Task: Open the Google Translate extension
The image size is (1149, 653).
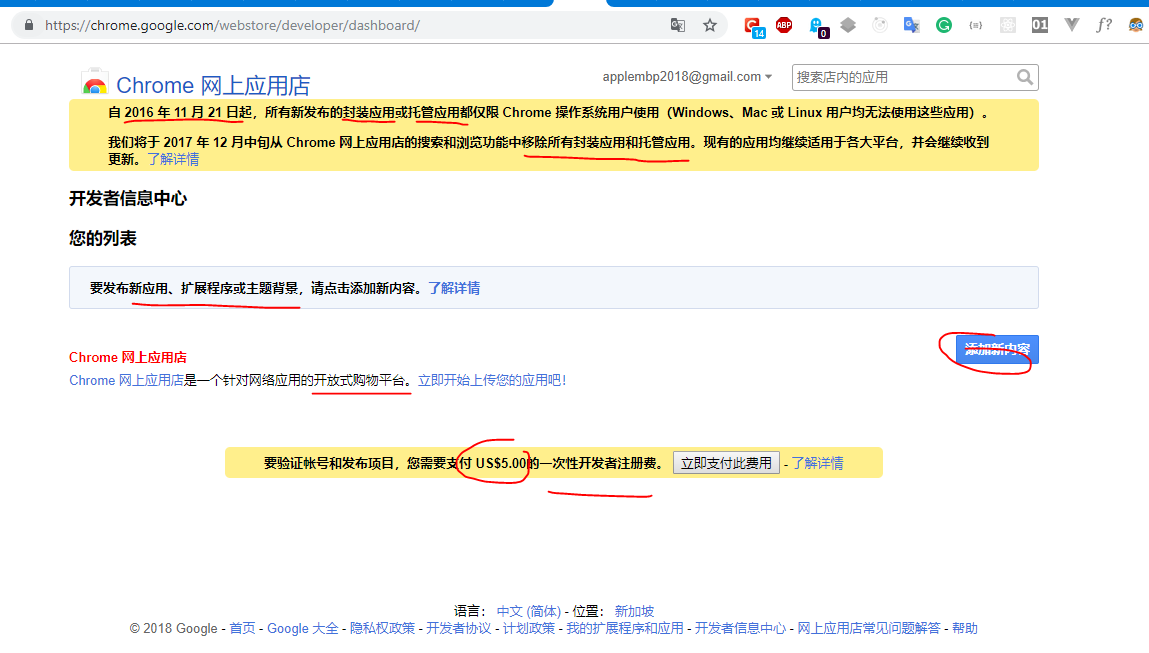Action: pyautogui.click(x=912, y=25)
